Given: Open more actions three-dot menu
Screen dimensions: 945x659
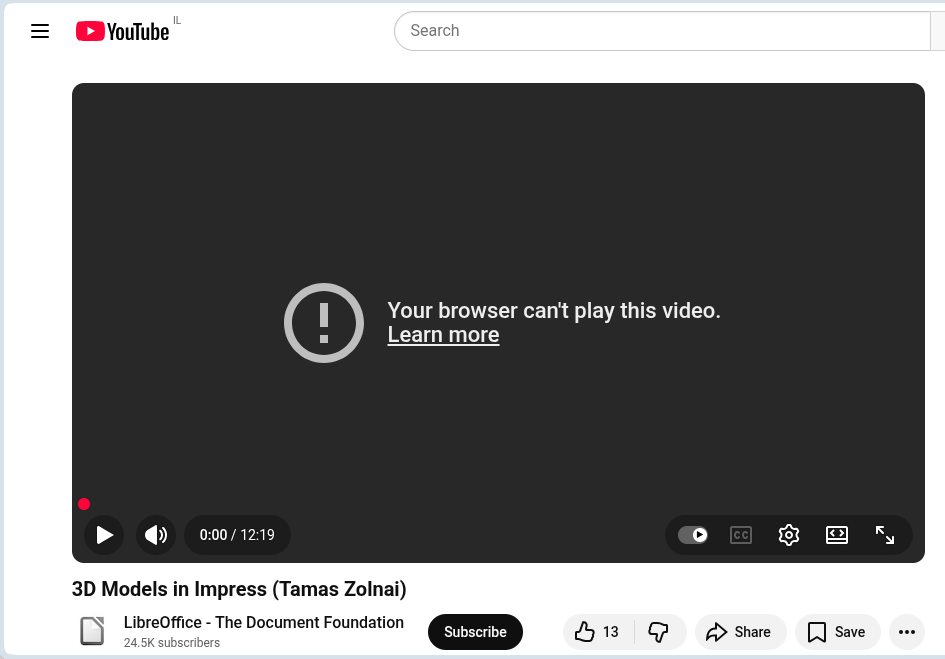Looking at the screenshot, I should [907, 632].
